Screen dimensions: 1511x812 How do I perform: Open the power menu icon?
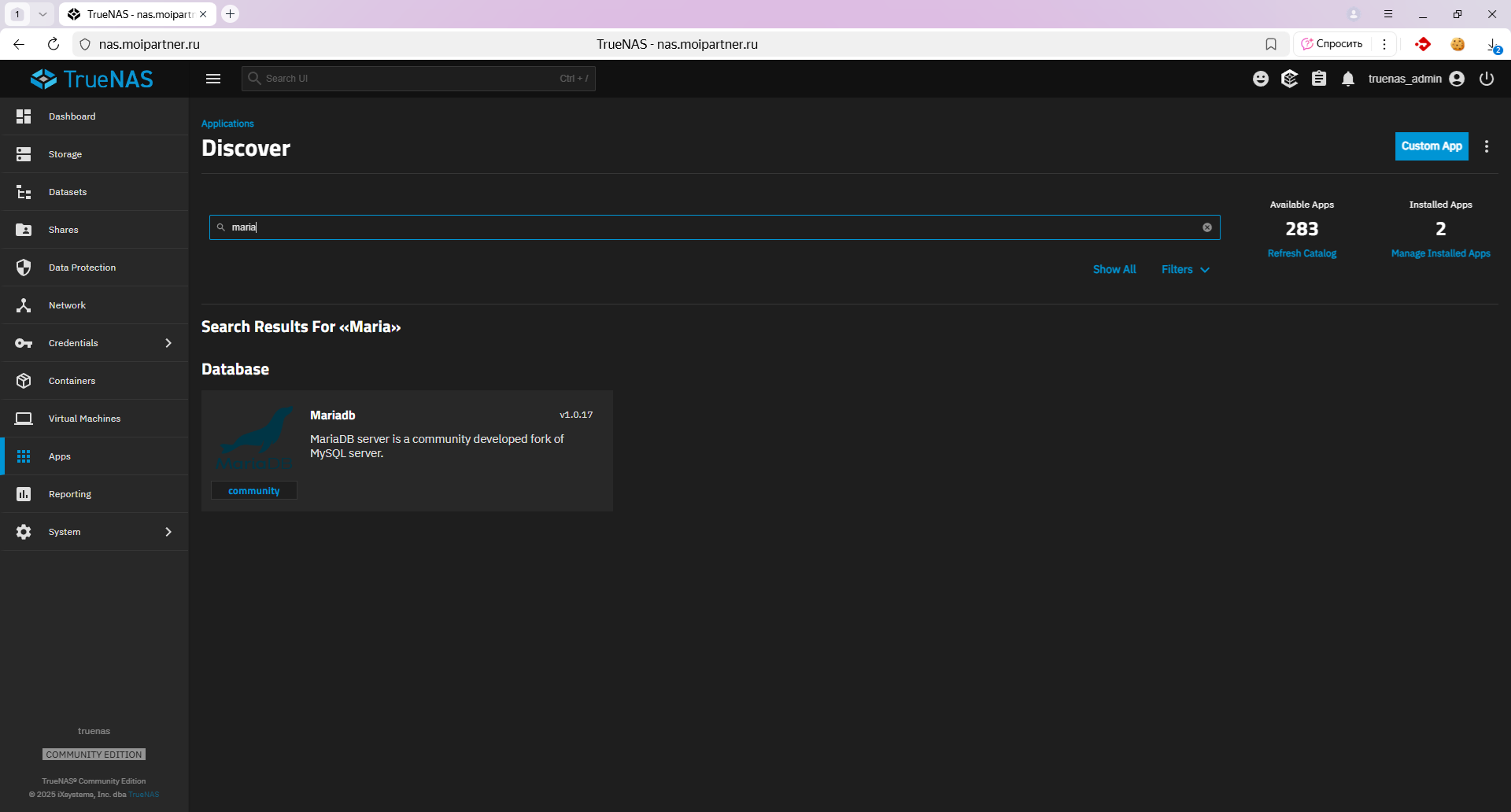(x=1487, y=79)
